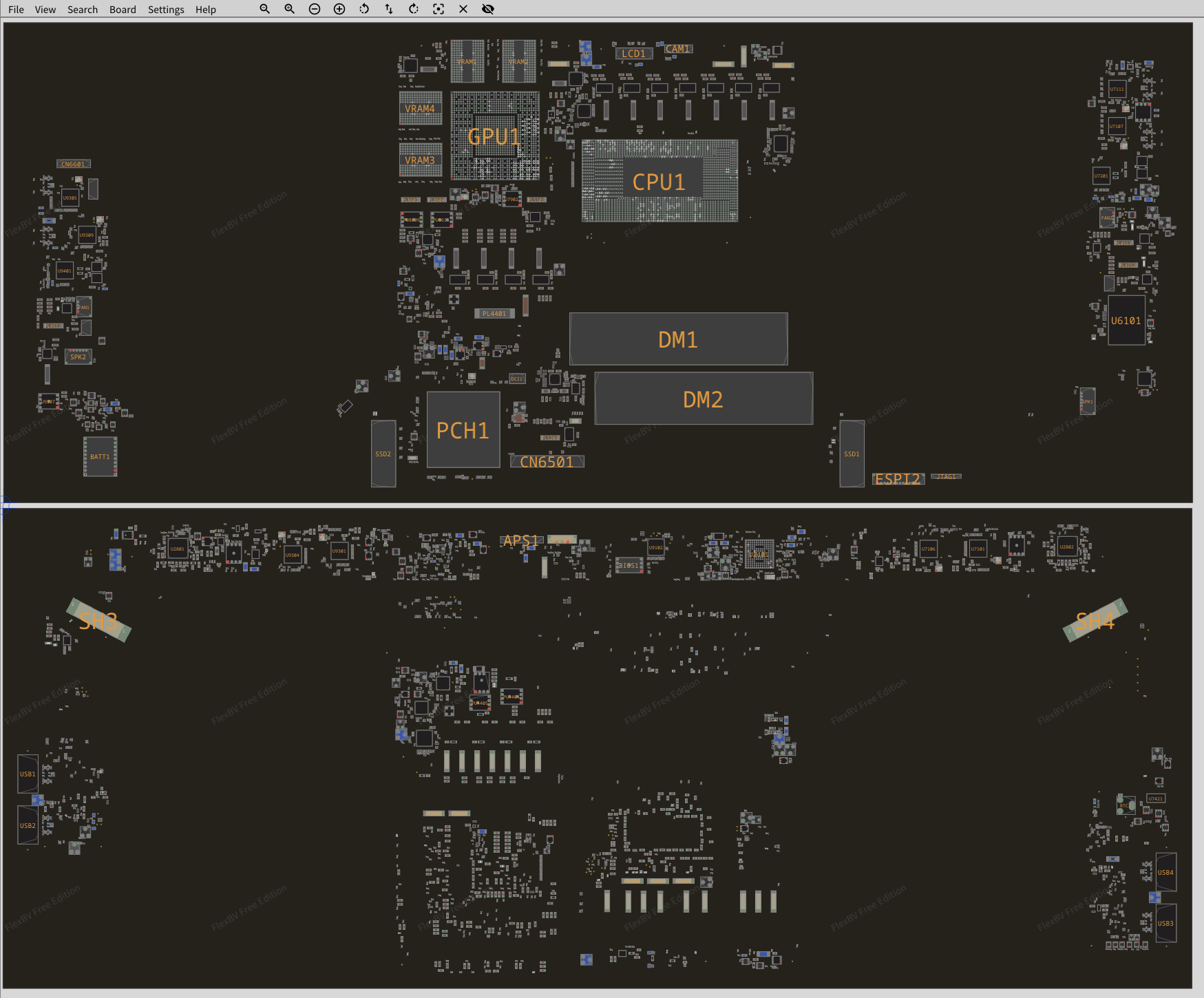Screen dimensions: 1204x998
Task: Open the View menu
Action: [x=45, y=10]
